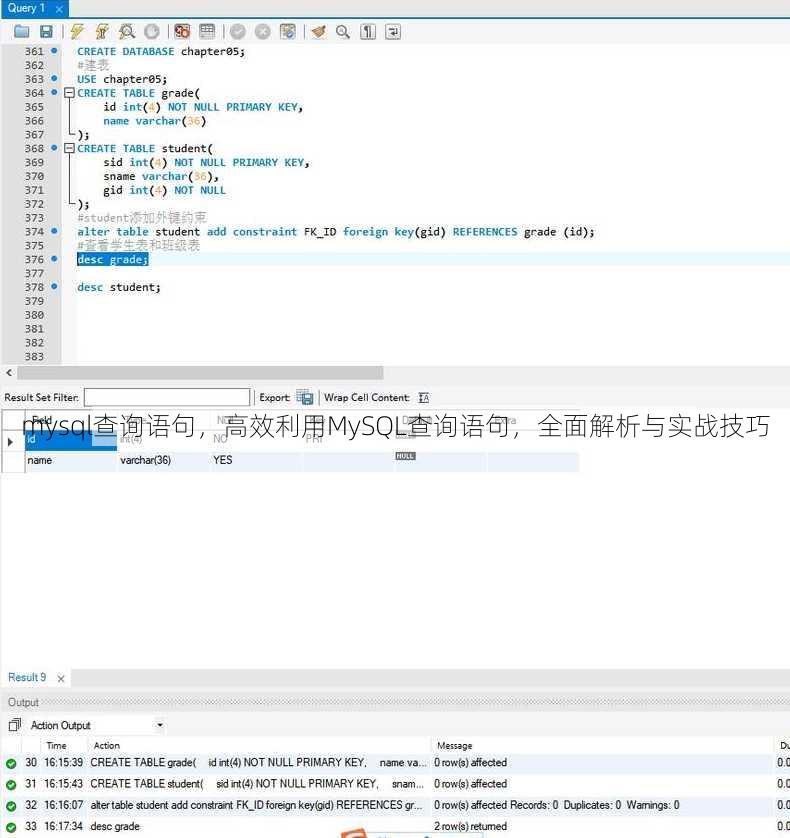Switch to the Result 9 tab
This screenshot has width=790, height=838.
point(27,677)
